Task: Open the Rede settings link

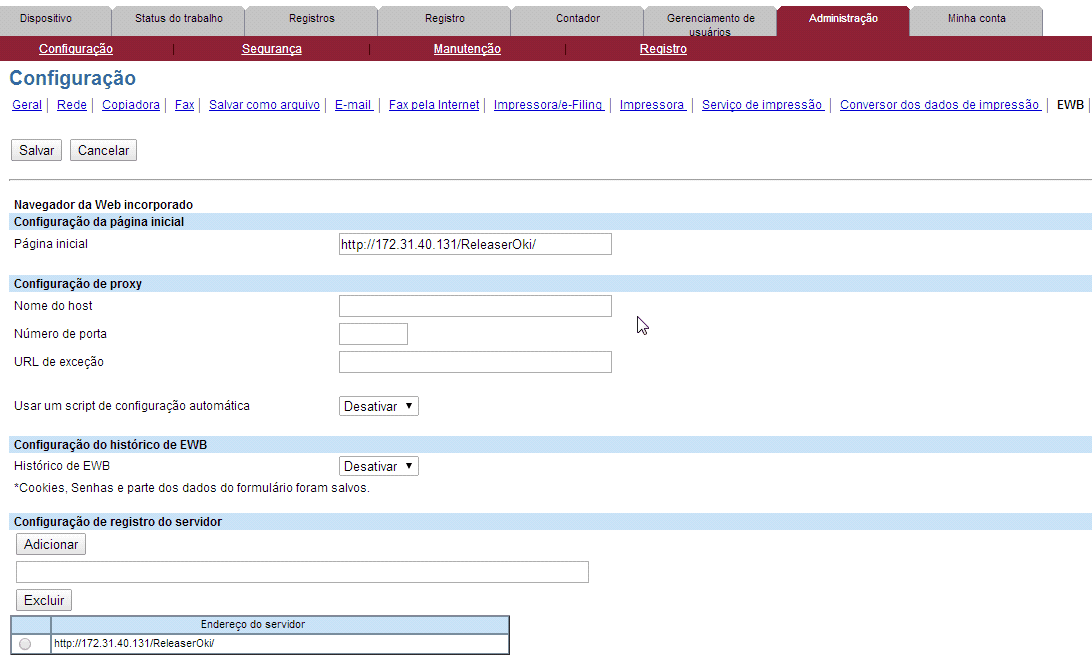Action: tap(71, 105)
